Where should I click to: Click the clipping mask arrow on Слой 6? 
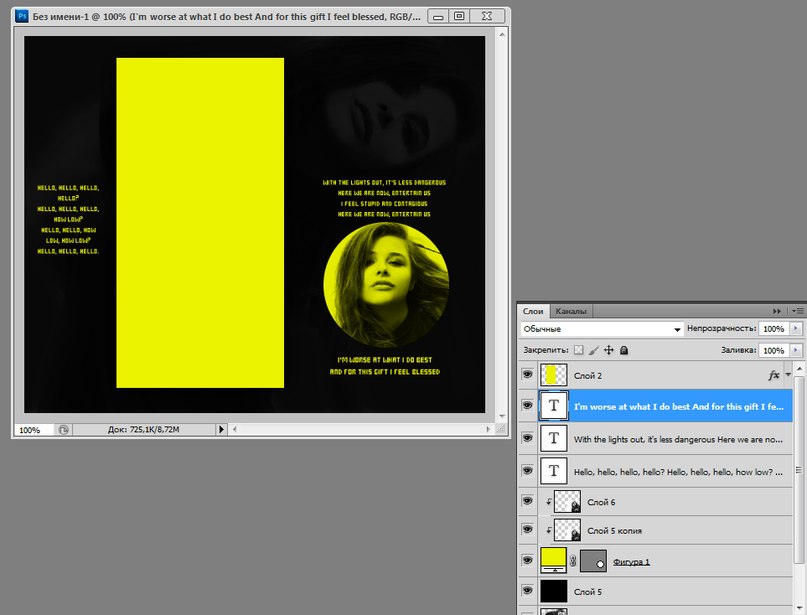coord(549,501)
